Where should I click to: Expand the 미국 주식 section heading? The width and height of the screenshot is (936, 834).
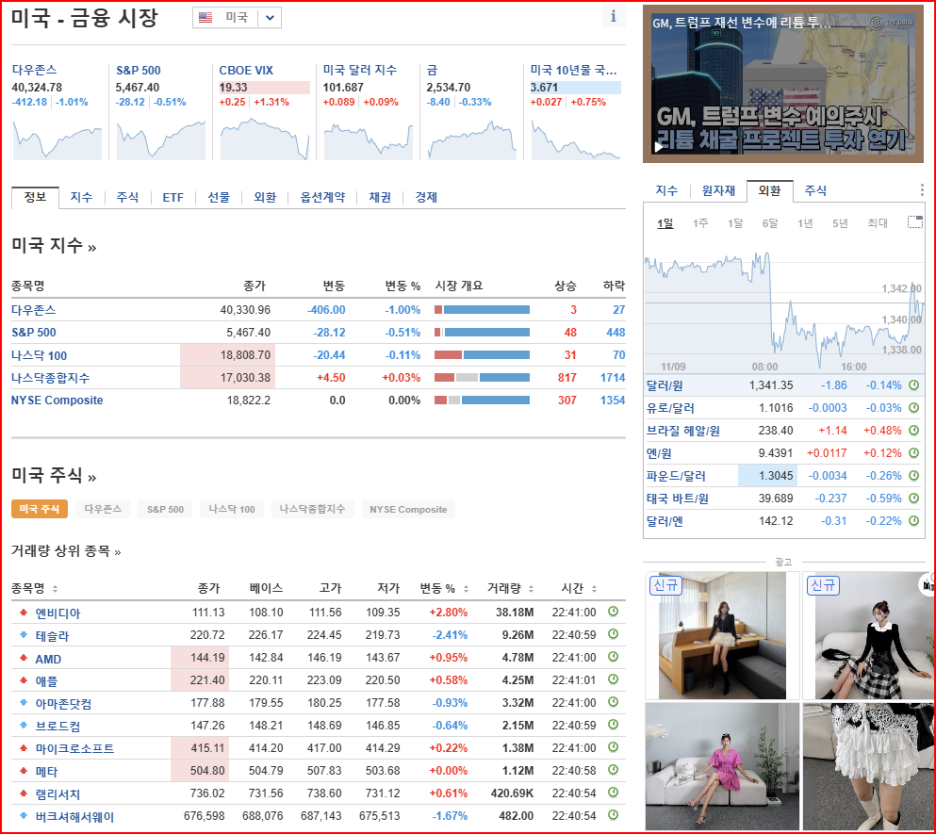coord(54,476)
